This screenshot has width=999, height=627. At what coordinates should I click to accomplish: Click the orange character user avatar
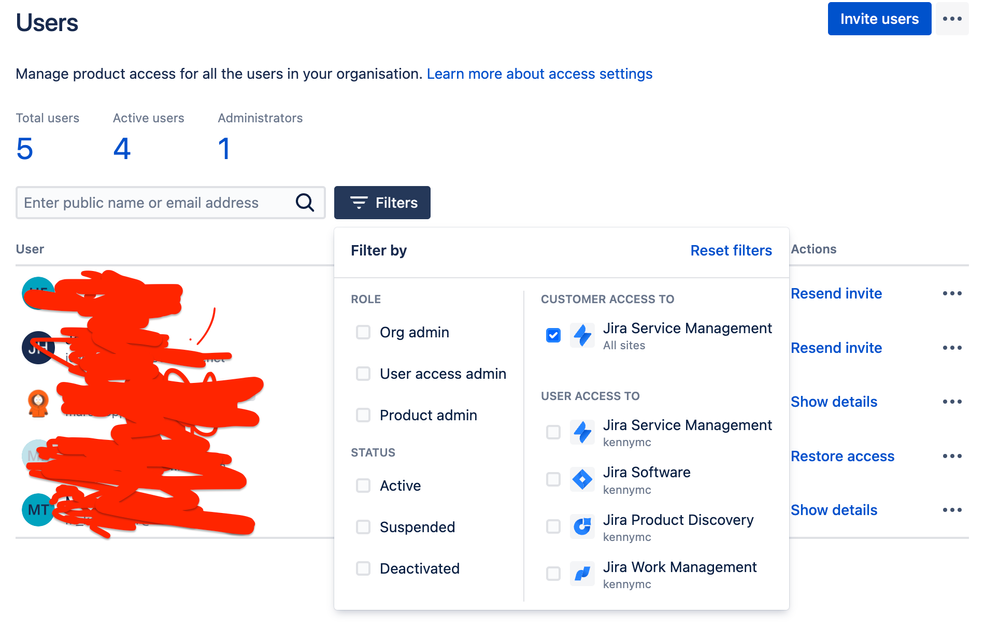(x=38, y=403)
